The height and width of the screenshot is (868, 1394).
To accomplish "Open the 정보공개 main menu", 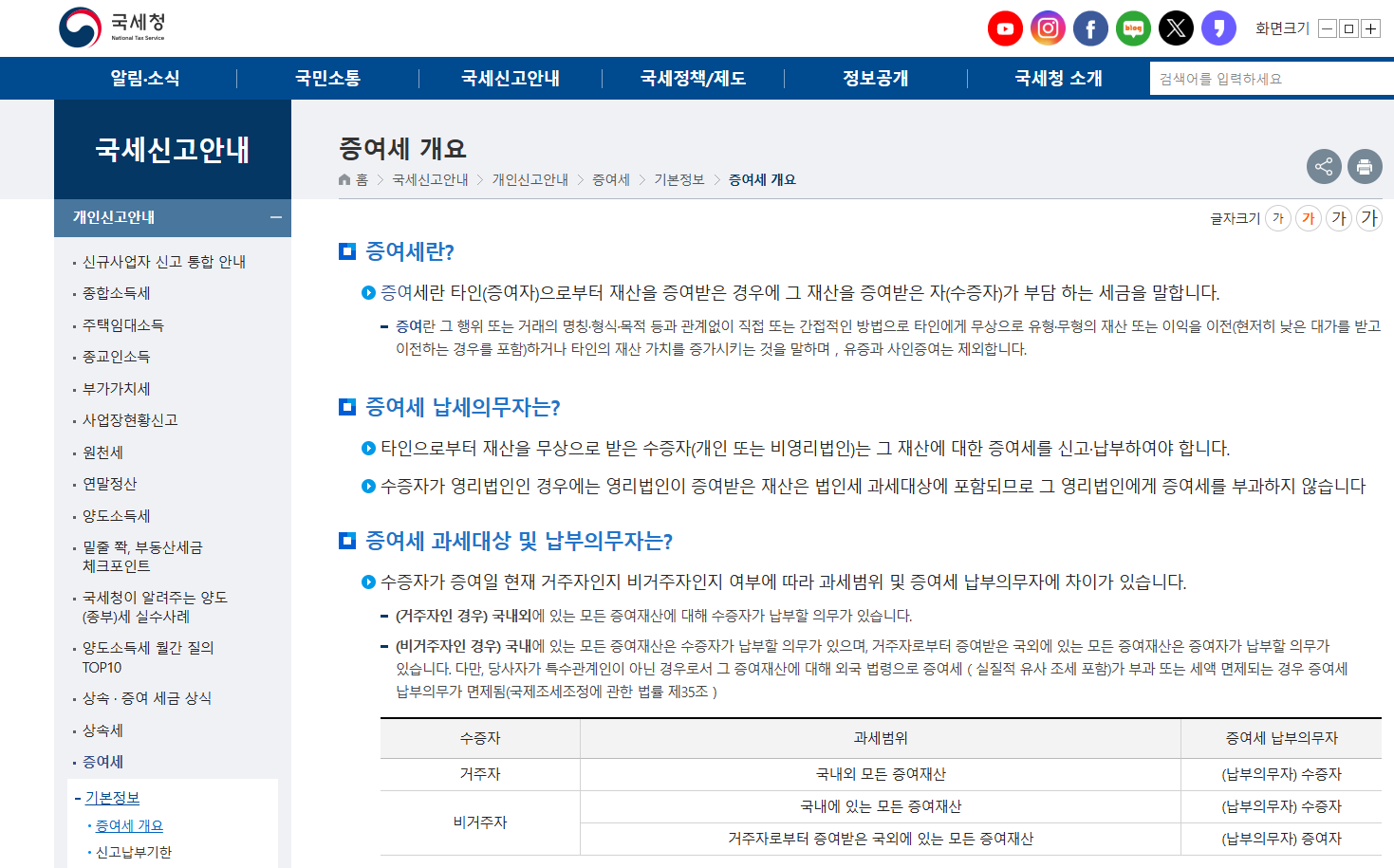I will point(876,78).
